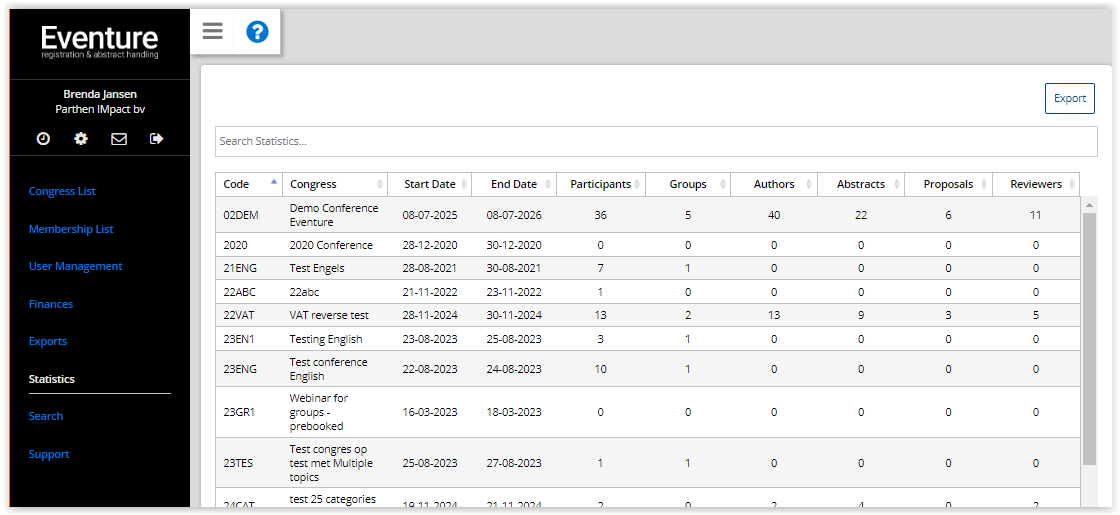Viewport: 1120px width, 515px height.
Task: Select Demo Conference Eventure cell
Action: (335, 215)
